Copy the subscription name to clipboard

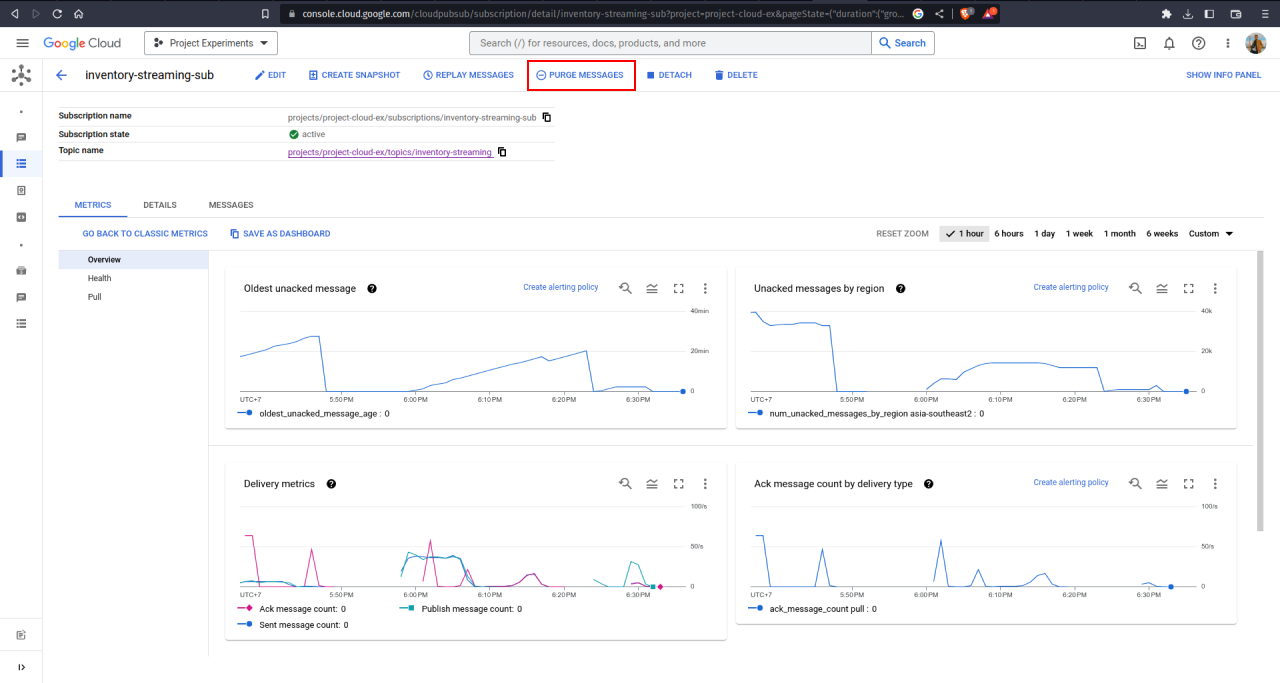click(x=547, y=117)
